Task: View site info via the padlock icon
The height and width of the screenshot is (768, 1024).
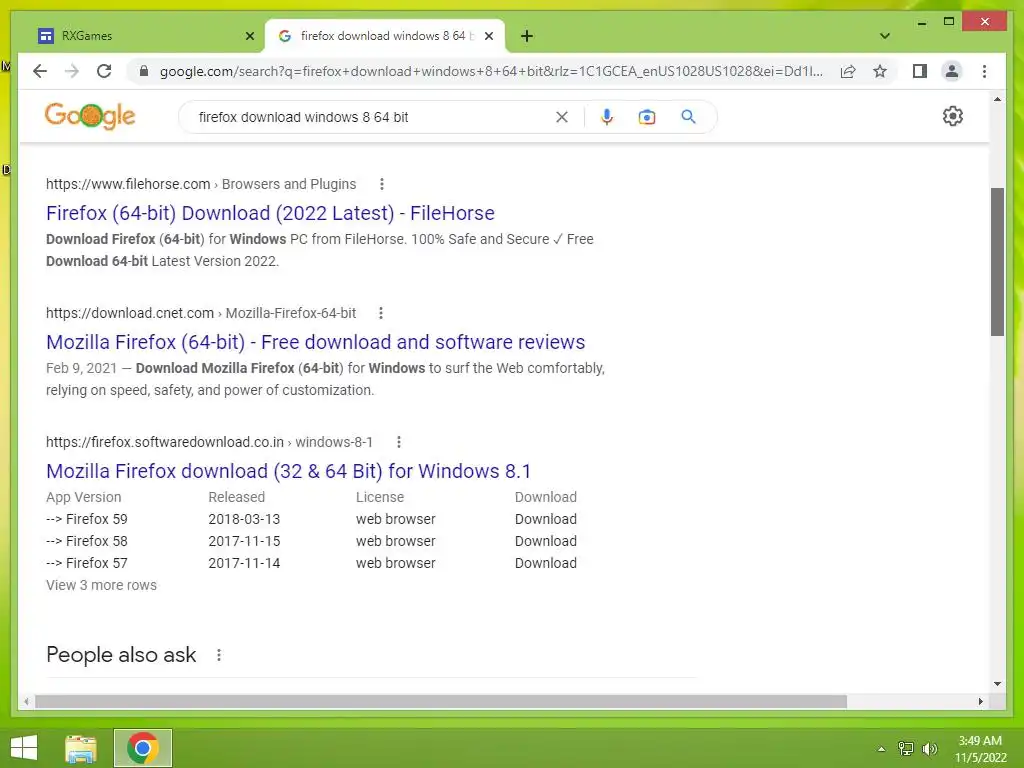Action: 144,71
